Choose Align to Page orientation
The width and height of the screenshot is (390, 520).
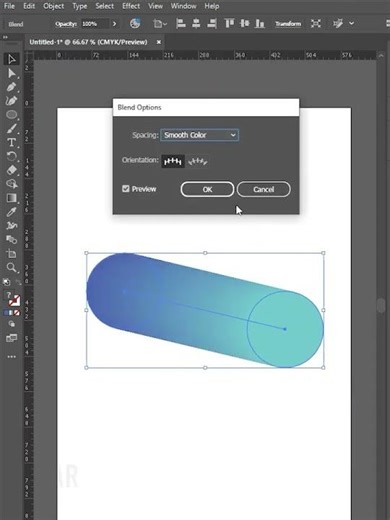click(x=173, y=161)
